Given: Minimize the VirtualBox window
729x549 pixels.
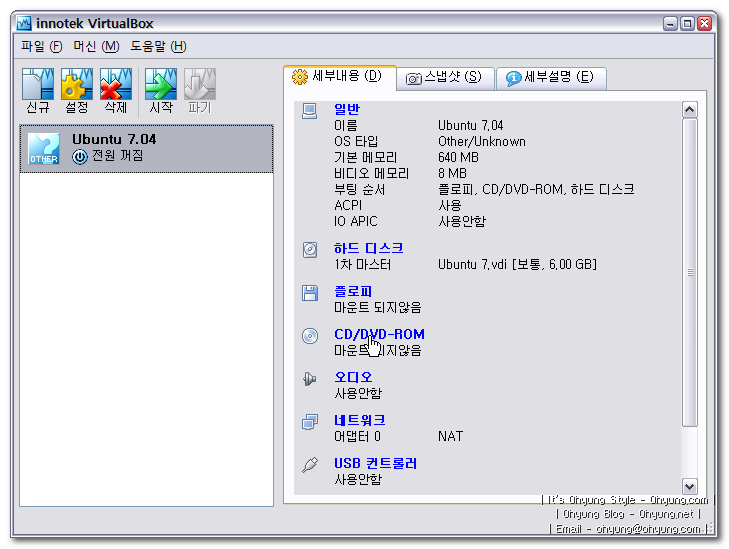Looking at the screenshot, I should [670, 23].
